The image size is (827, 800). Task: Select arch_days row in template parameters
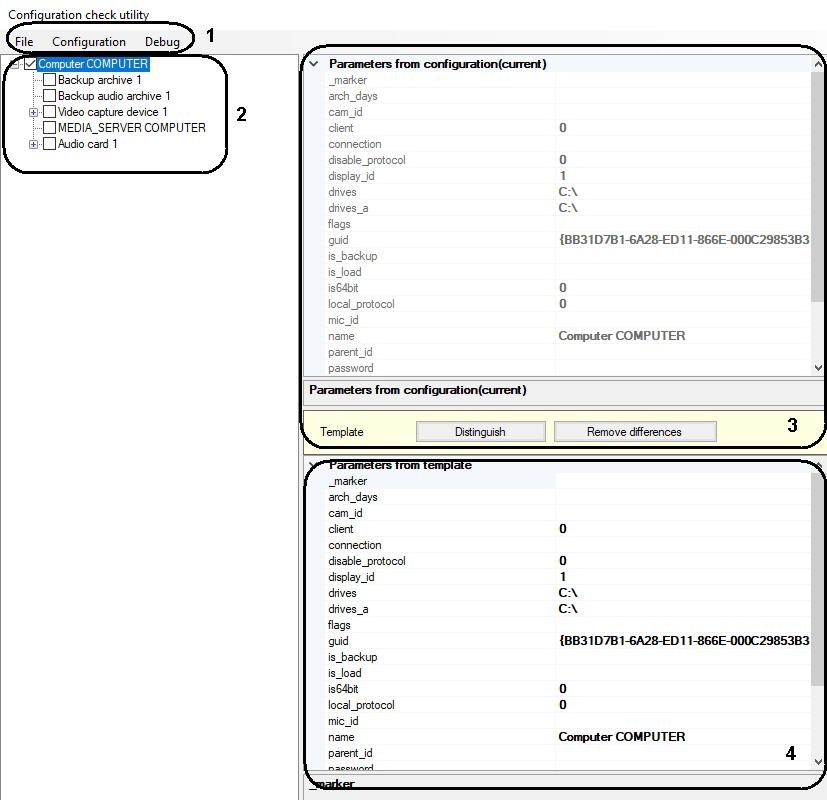(568, 497)
